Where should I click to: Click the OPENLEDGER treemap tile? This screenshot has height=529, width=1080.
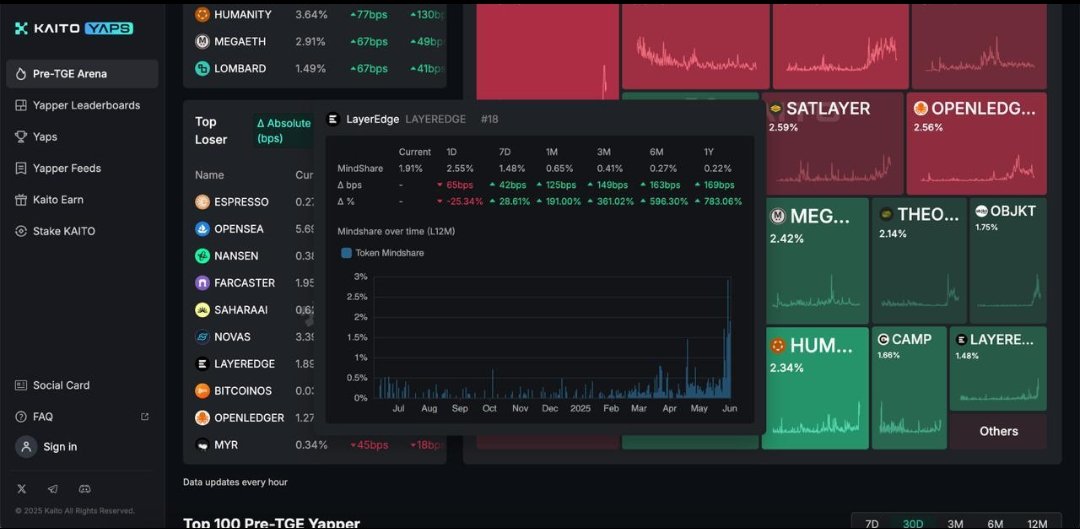click(x=977, y=144)
